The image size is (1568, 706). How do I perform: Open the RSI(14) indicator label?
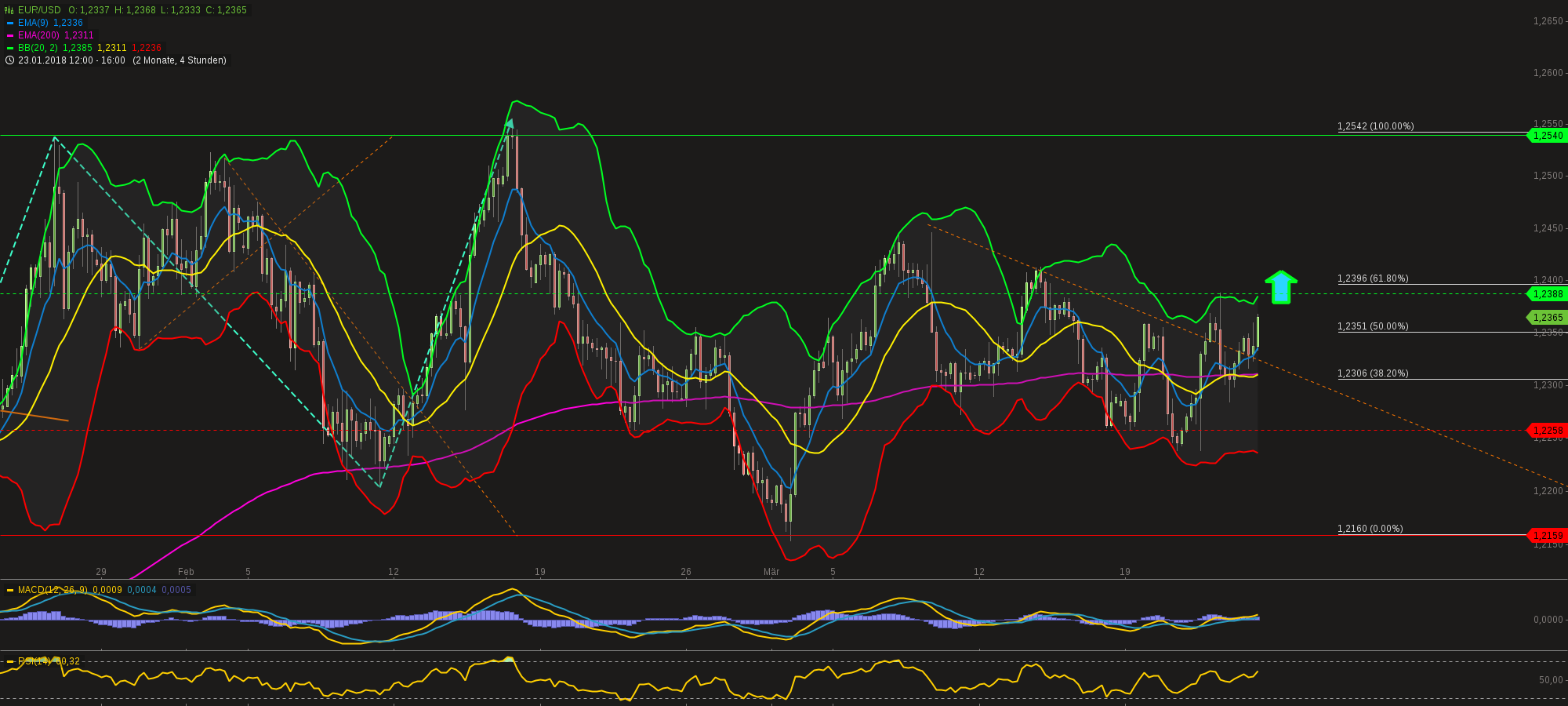tap(34, 661)
